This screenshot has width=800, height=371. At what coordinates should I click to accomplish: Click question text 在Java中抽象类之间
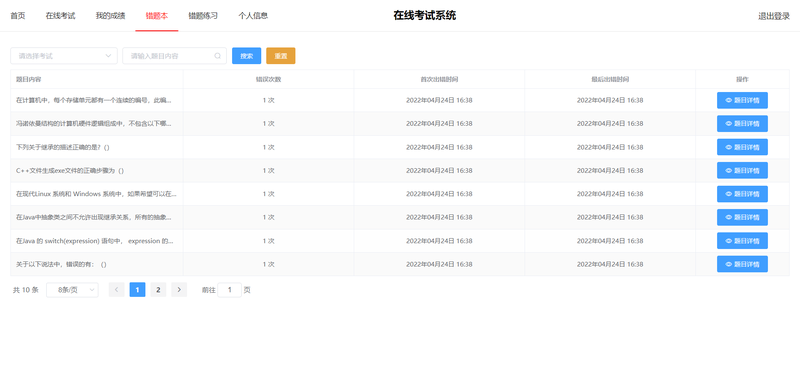(94, 217)
